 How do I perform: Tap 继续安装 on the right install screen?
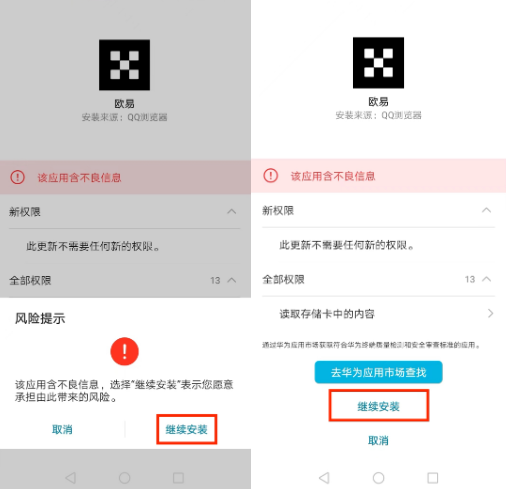pos(378,406)
